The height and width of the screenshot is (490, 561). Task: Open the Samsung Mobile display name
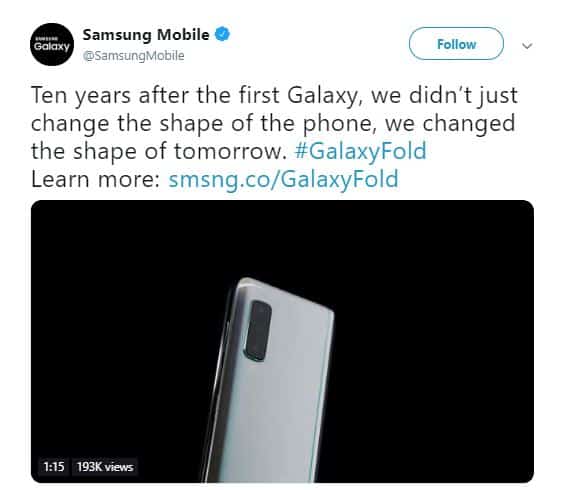point(146,35)
